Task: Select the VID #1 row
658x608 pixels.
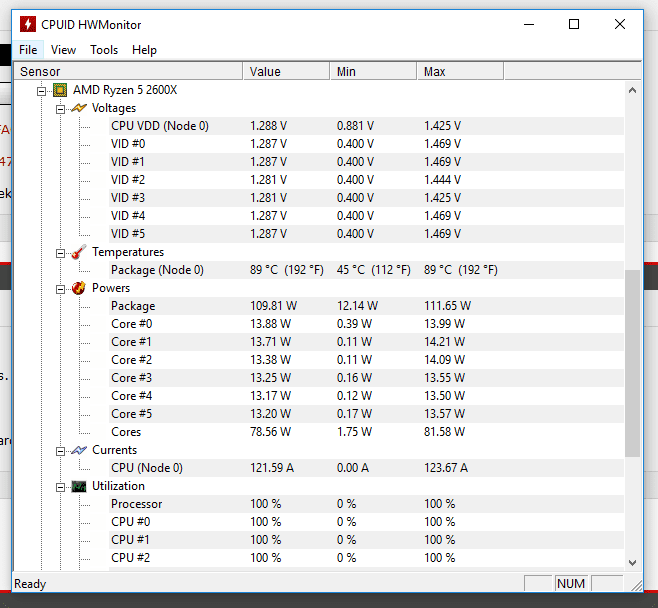Action: pos(366,162)
